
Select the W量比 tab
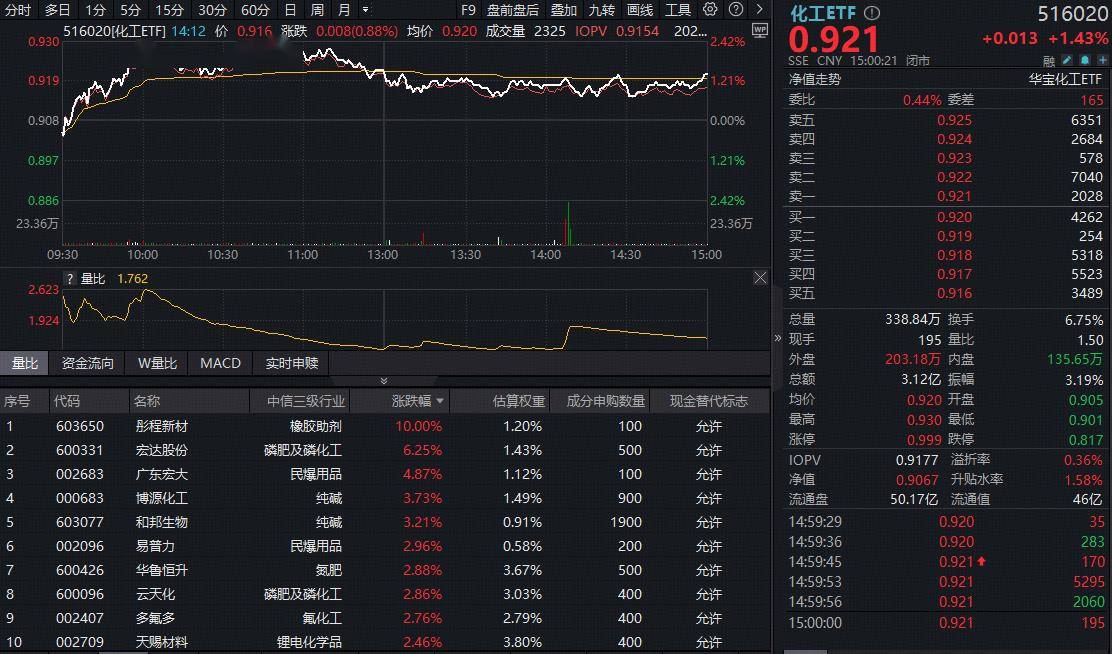(x=157, y=363)
